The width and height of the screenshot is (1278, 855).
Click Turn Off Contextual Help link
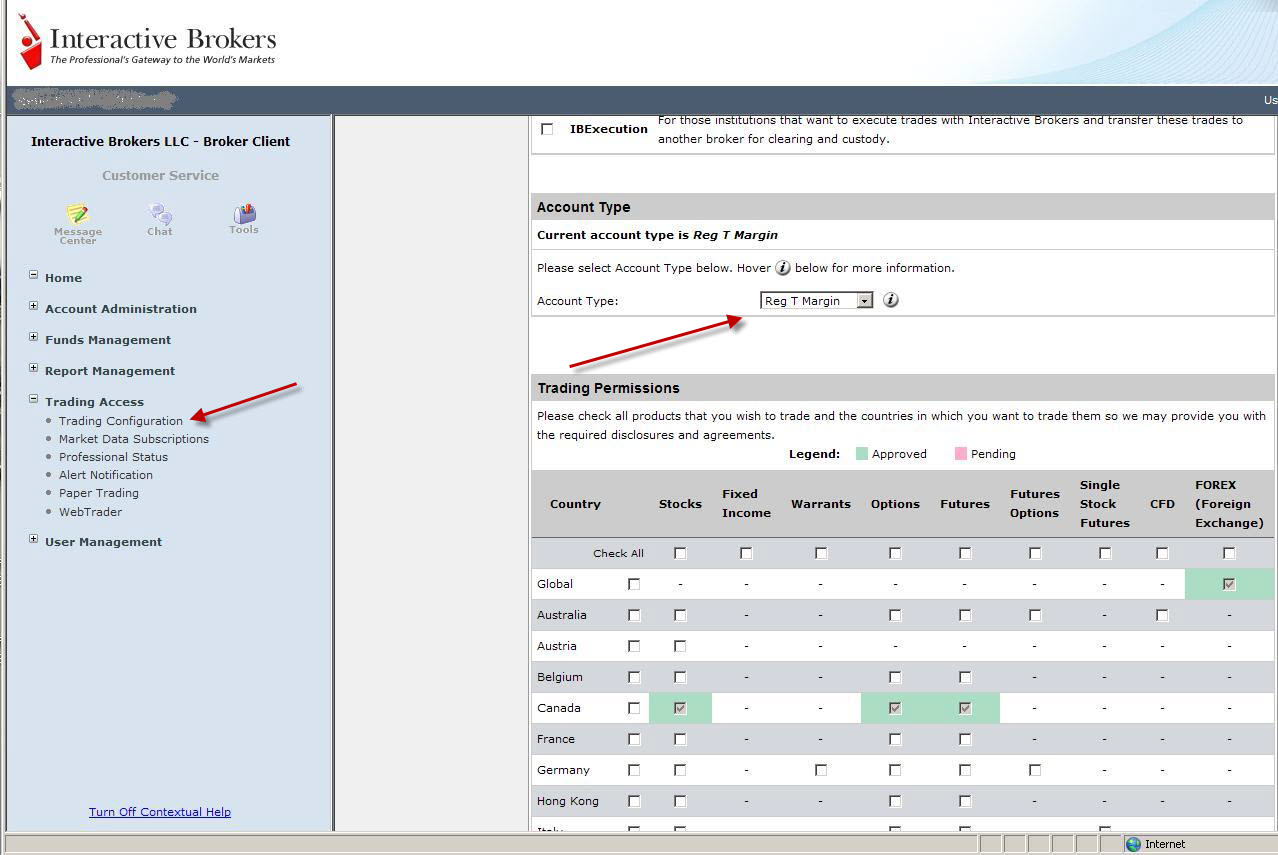(x=160, y=812)
